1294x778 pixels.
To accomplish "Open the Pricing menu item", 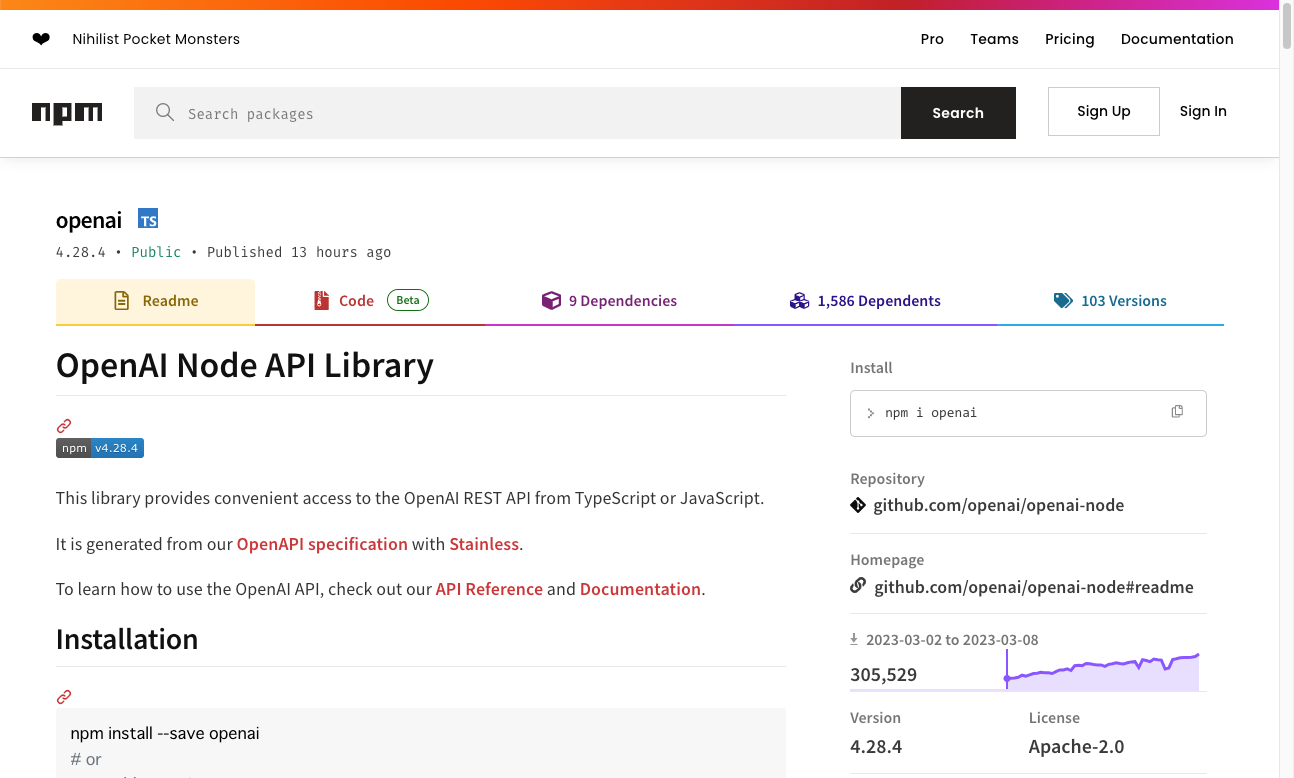I will point(1070,39).
